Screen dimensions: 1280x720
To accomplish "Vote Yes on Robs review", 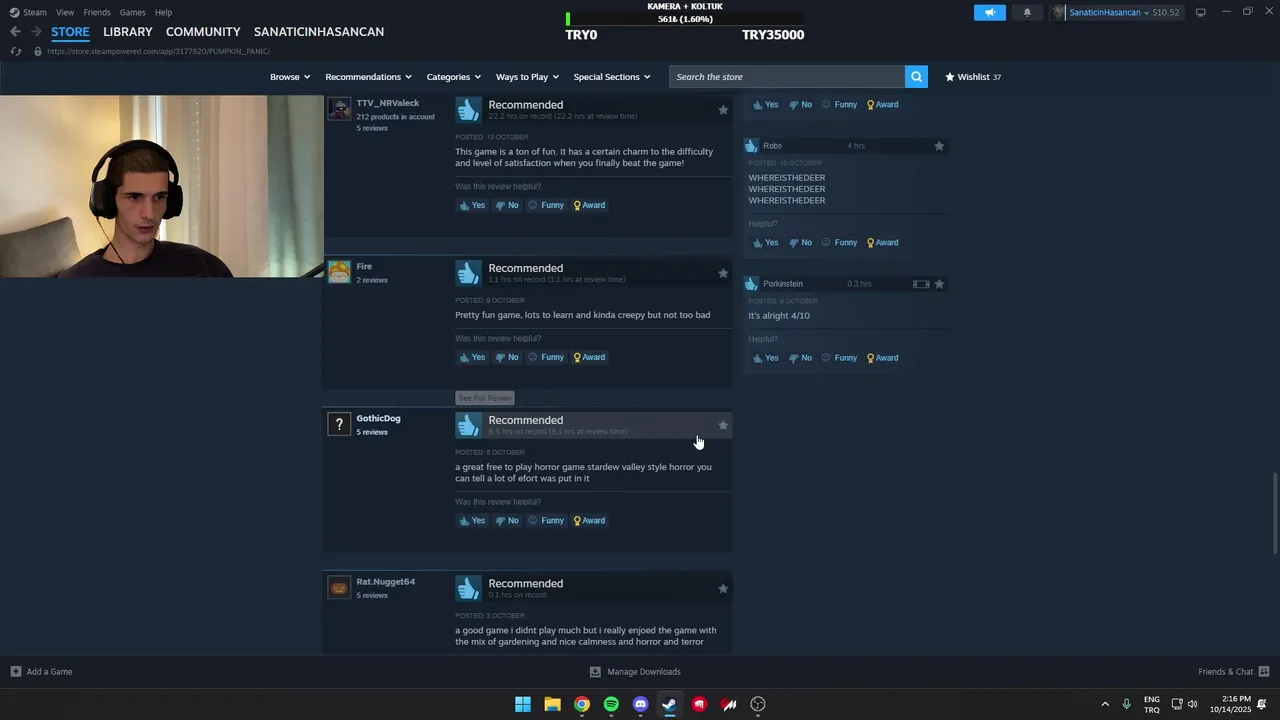I will coord(765,242).
